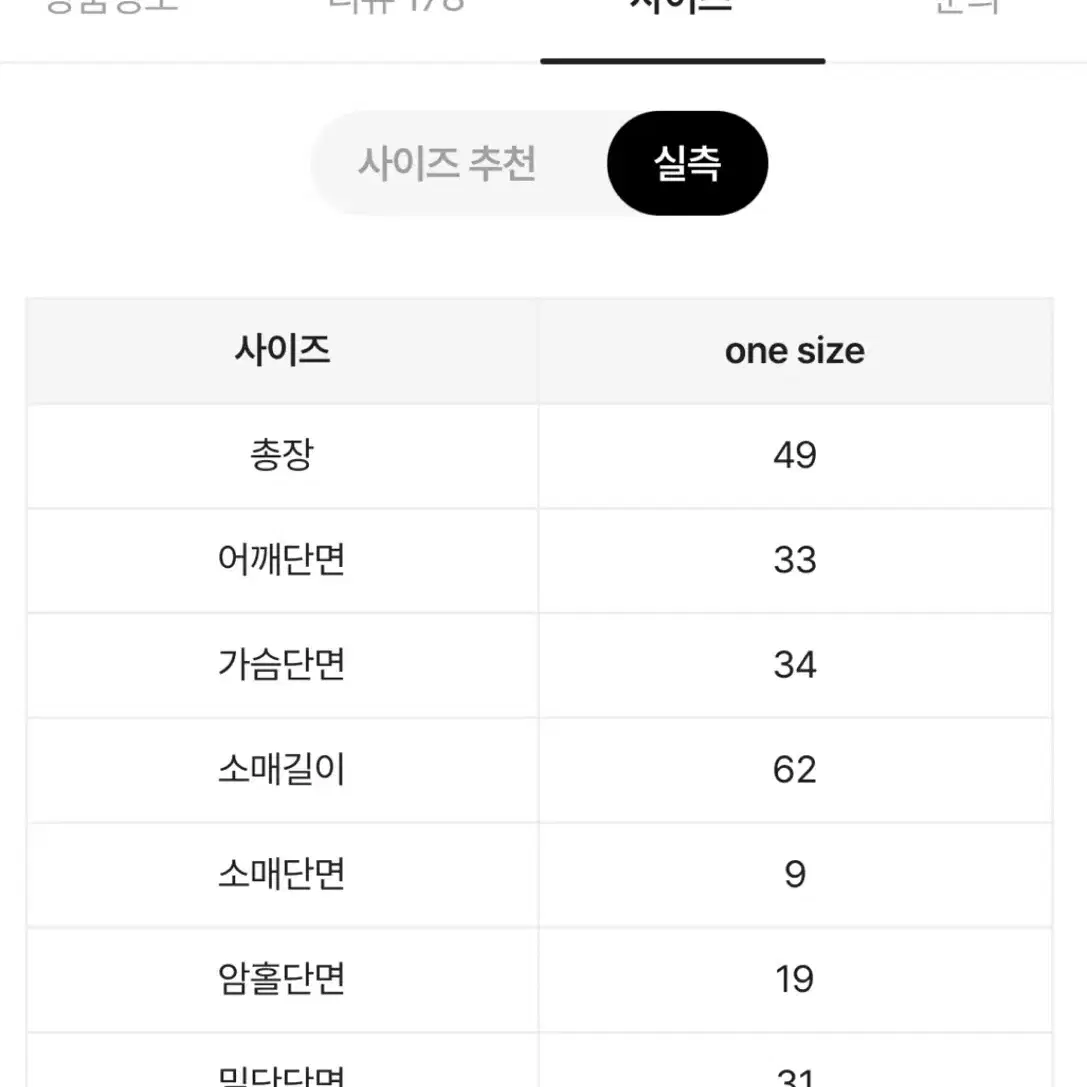
Task: Switch to the 사이즈 추천 option
Action: pos(447,164)
